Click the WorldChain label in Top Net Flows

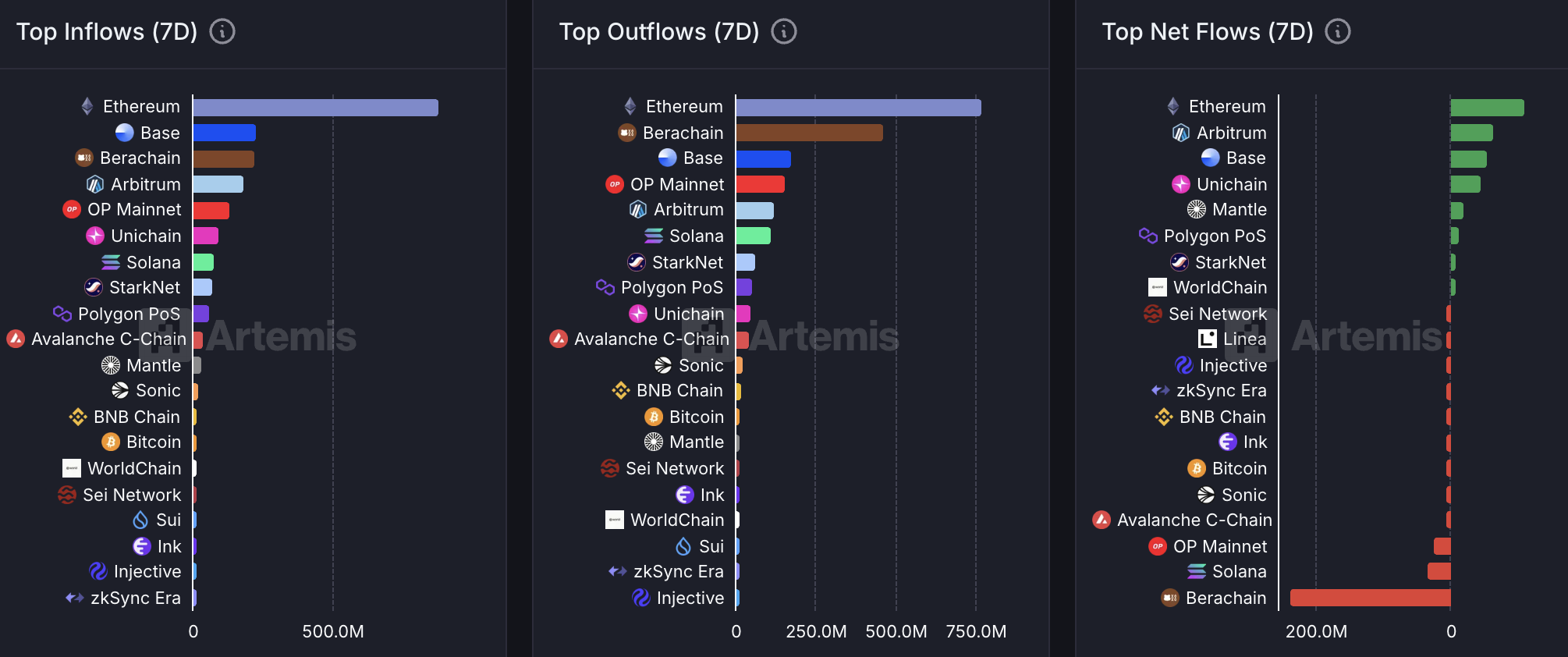(1220, 287)
